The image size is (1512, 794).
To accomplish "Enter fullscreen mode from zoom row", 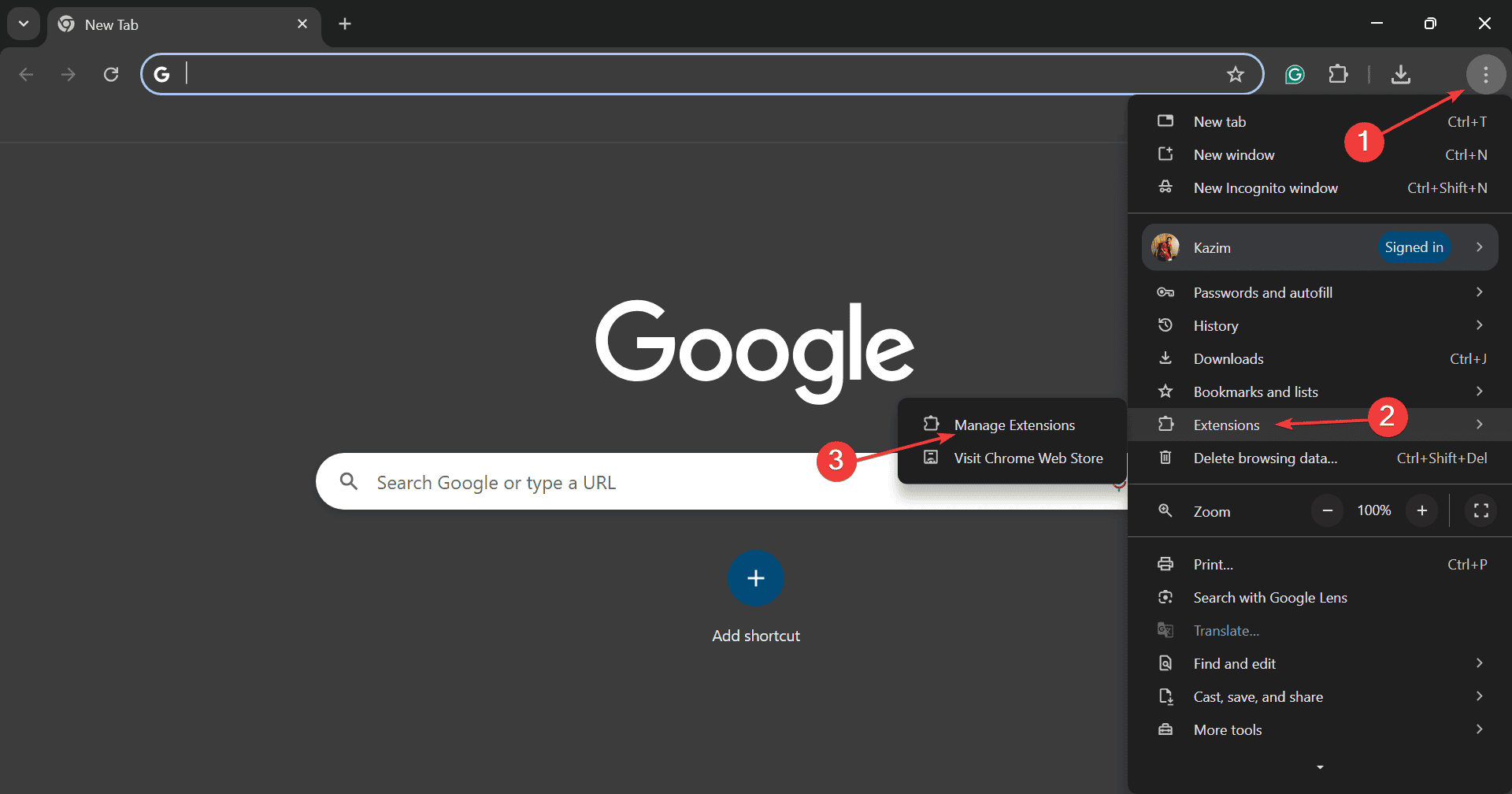I will point(1481,510).
